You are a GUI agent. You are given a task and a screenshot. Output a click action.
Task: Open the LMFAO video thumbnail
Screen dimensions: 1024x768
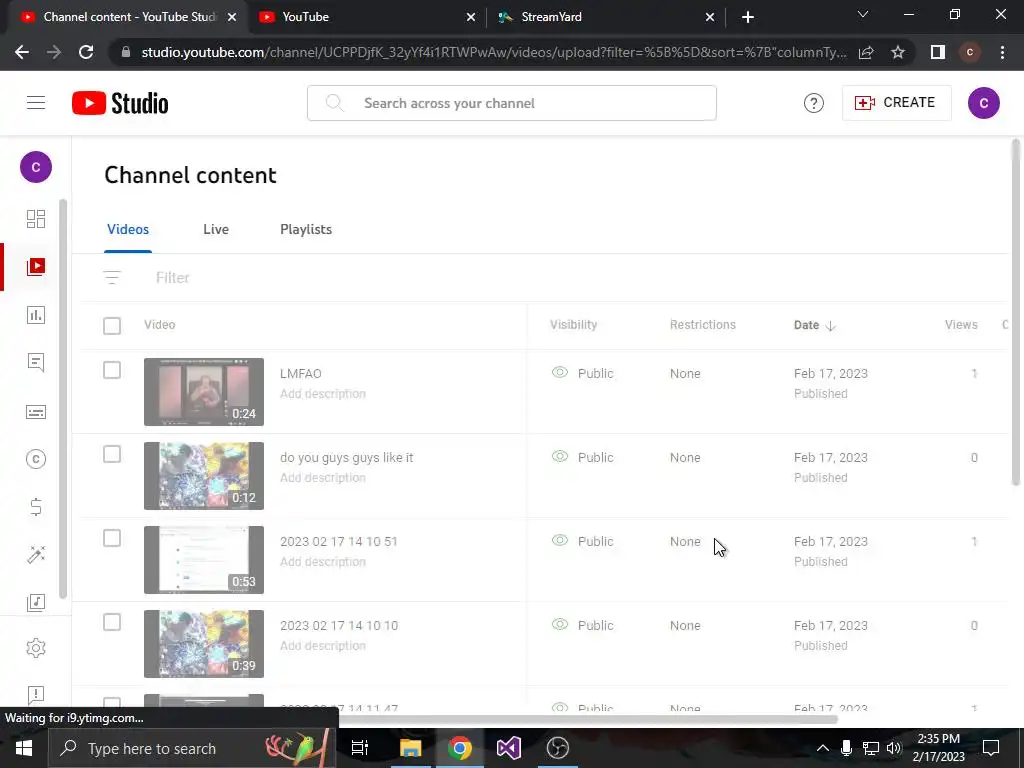coord(204,392)
